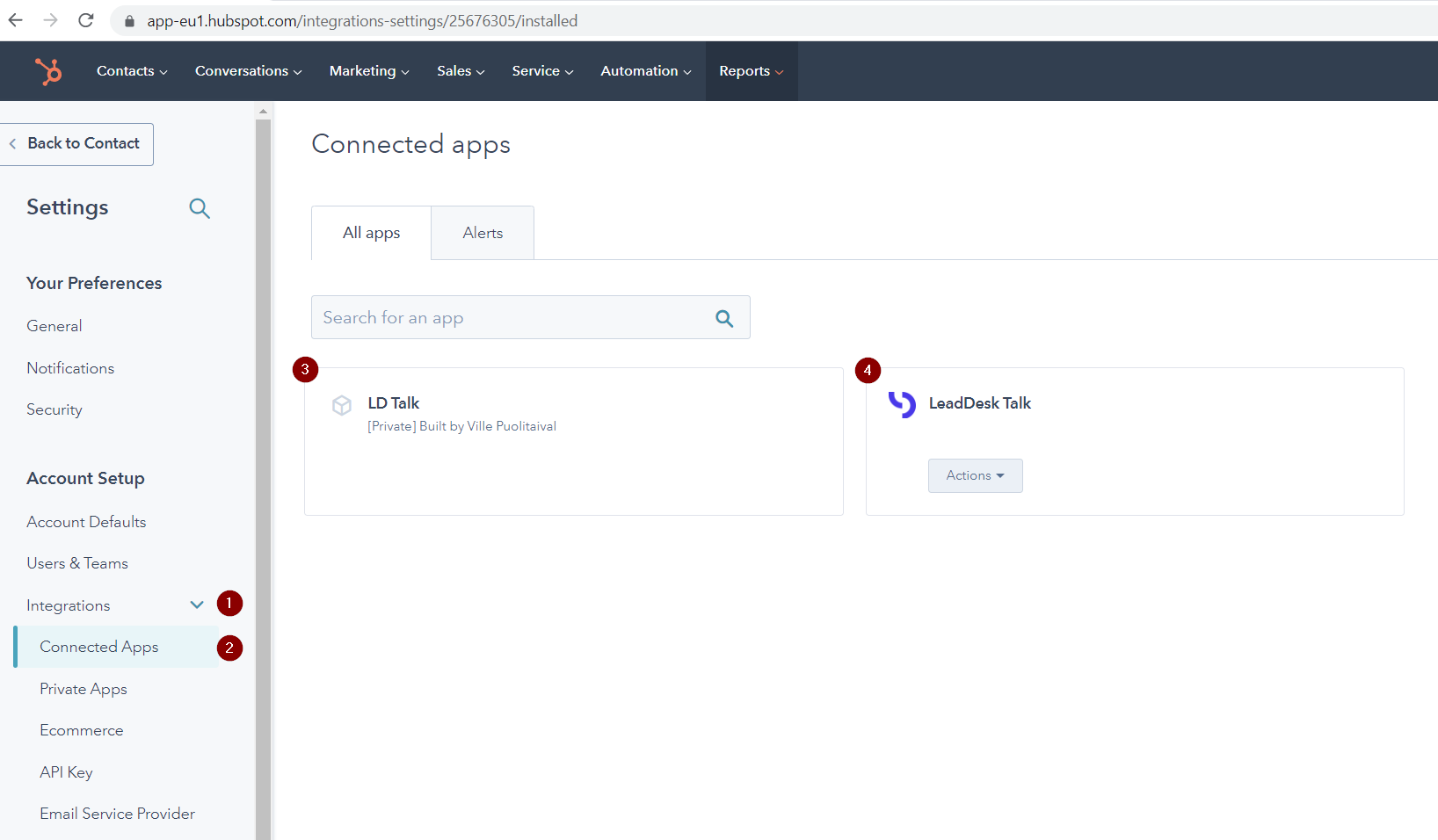Select Ecommerce in sidebar
1438x840 pixels.
point(82,730)
